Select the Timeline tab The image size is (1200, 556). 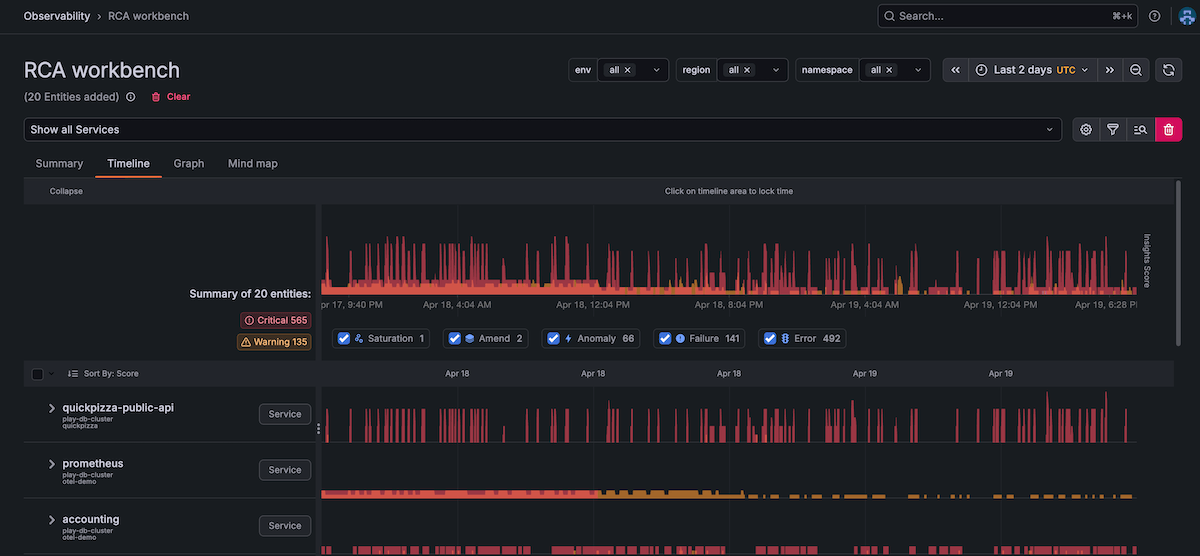coord(128,163)
